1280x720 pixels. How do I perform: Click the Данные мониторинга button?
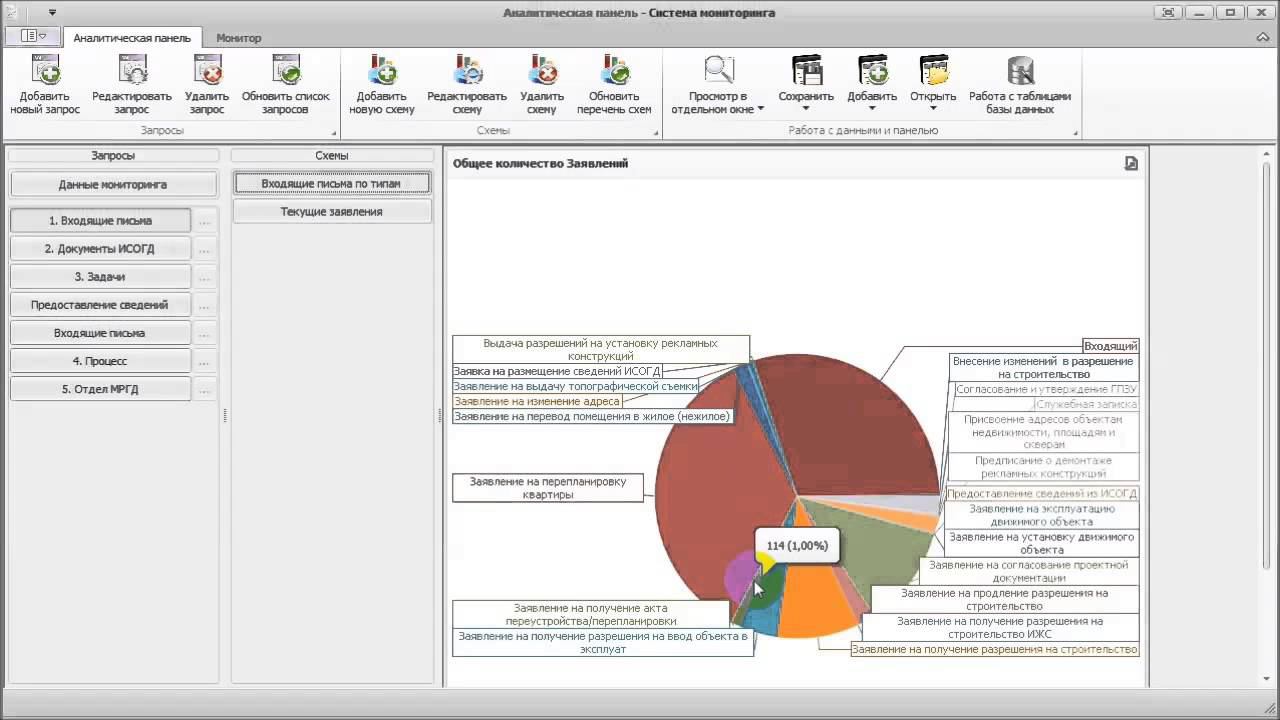pos(113,184)
